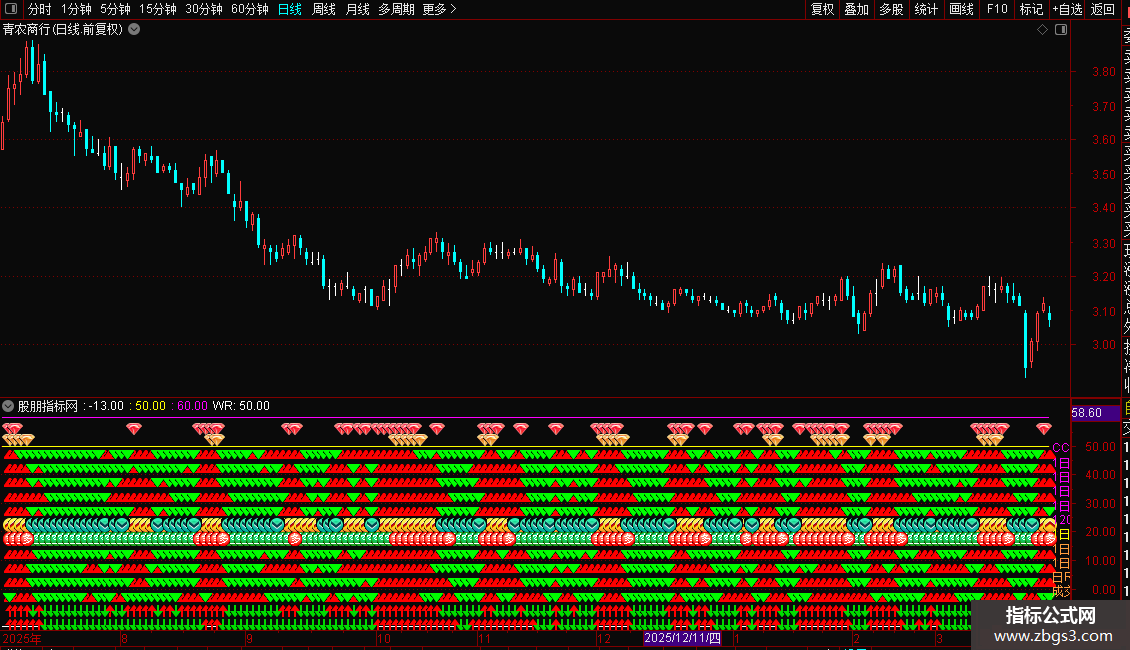Open the F10 company info

[x=997, y=9]
